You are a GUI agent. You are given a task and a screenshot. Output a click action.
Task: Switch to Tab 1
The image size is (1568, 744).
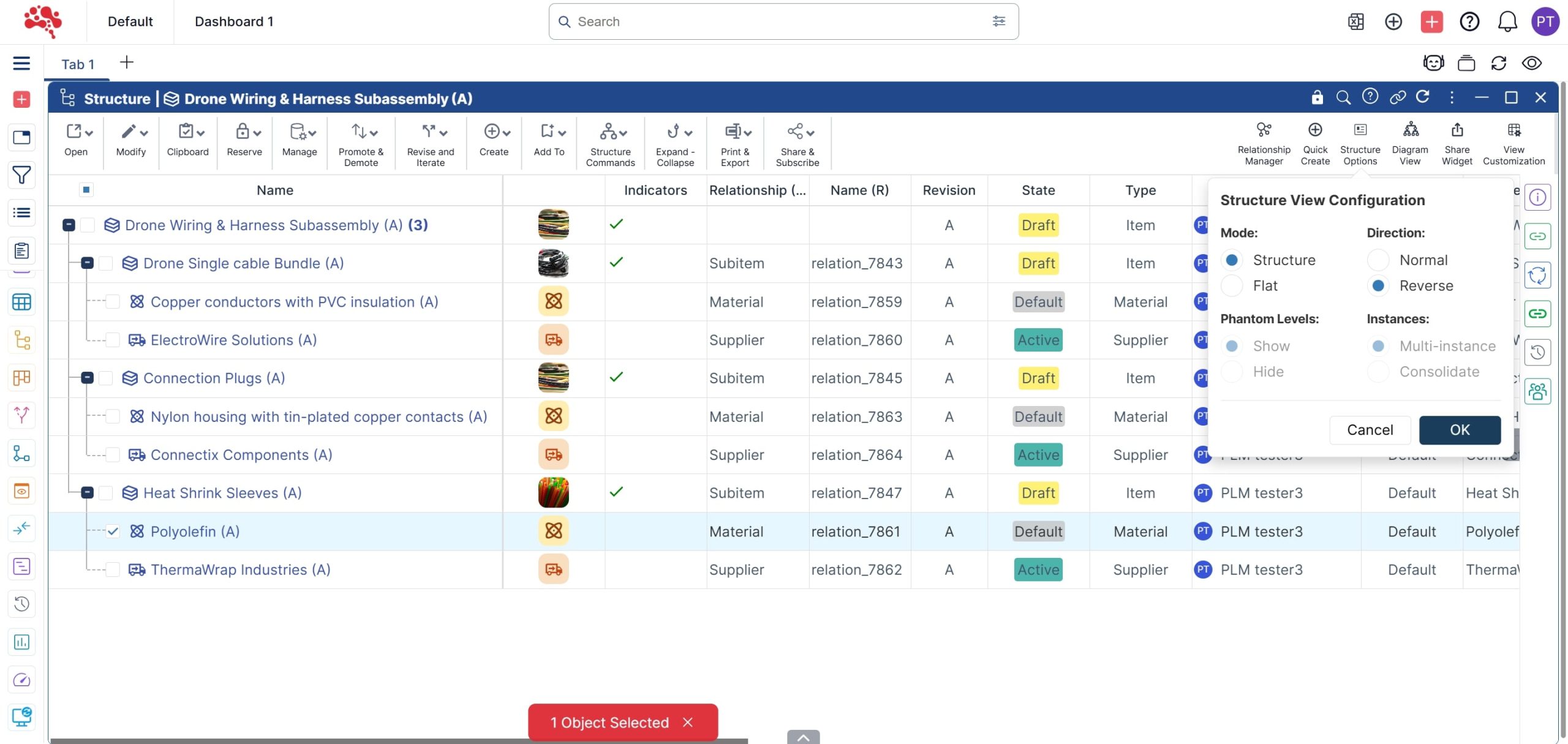pyautogui.click(x=78, y=64)
